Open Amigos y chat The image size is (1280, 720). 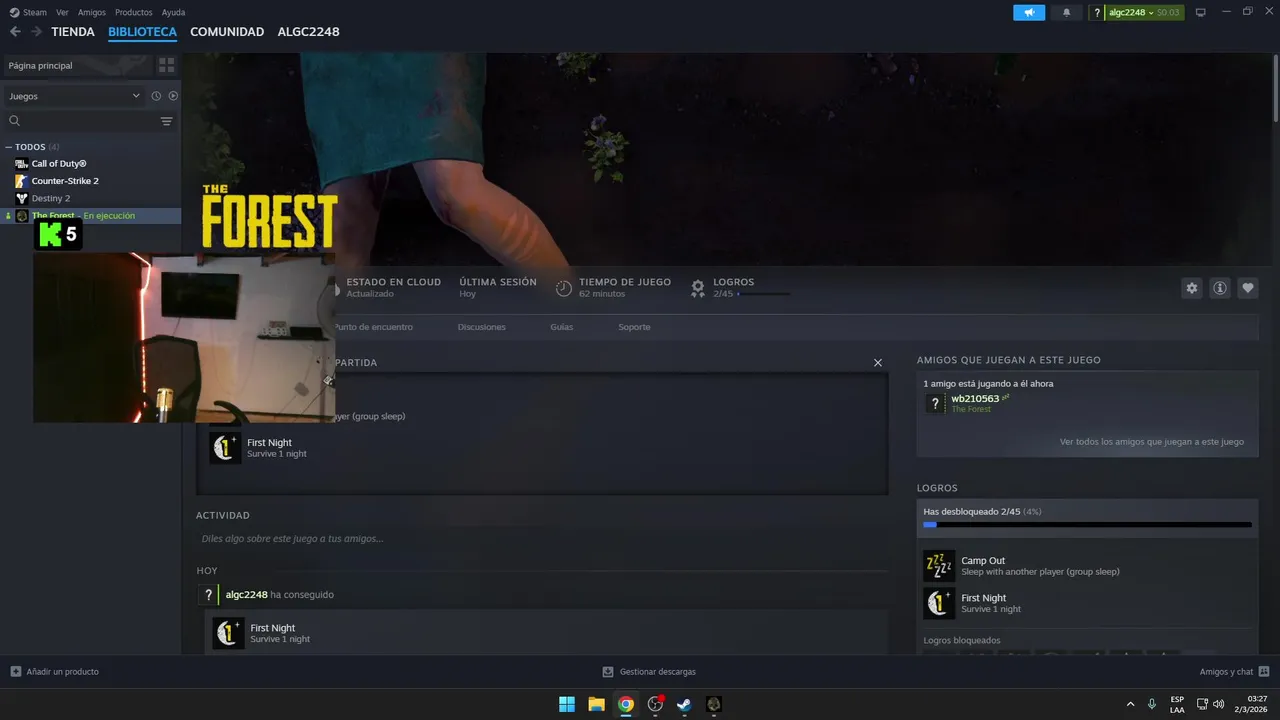(1234, 672)
